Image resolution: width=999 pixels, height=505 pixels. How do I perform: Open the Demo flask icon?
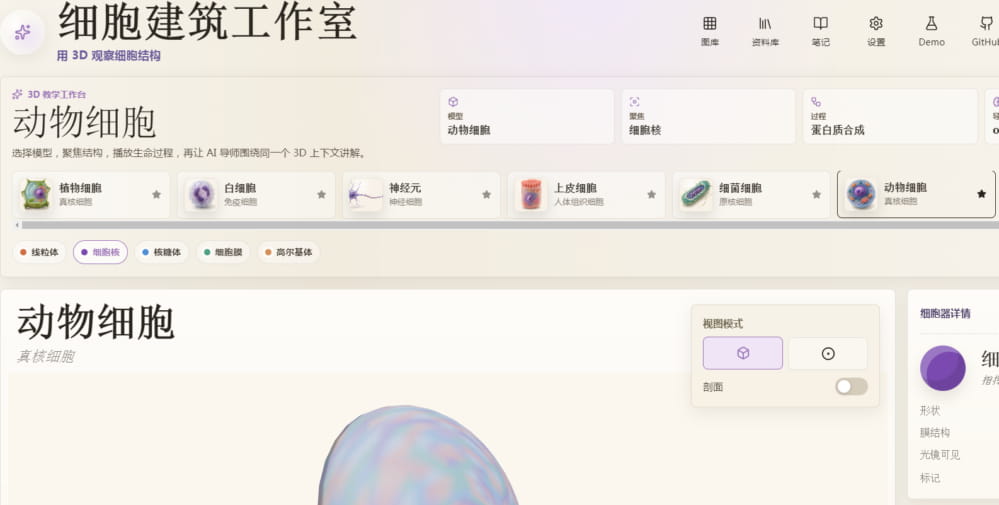pyautogui.click(x=931, y=31)
